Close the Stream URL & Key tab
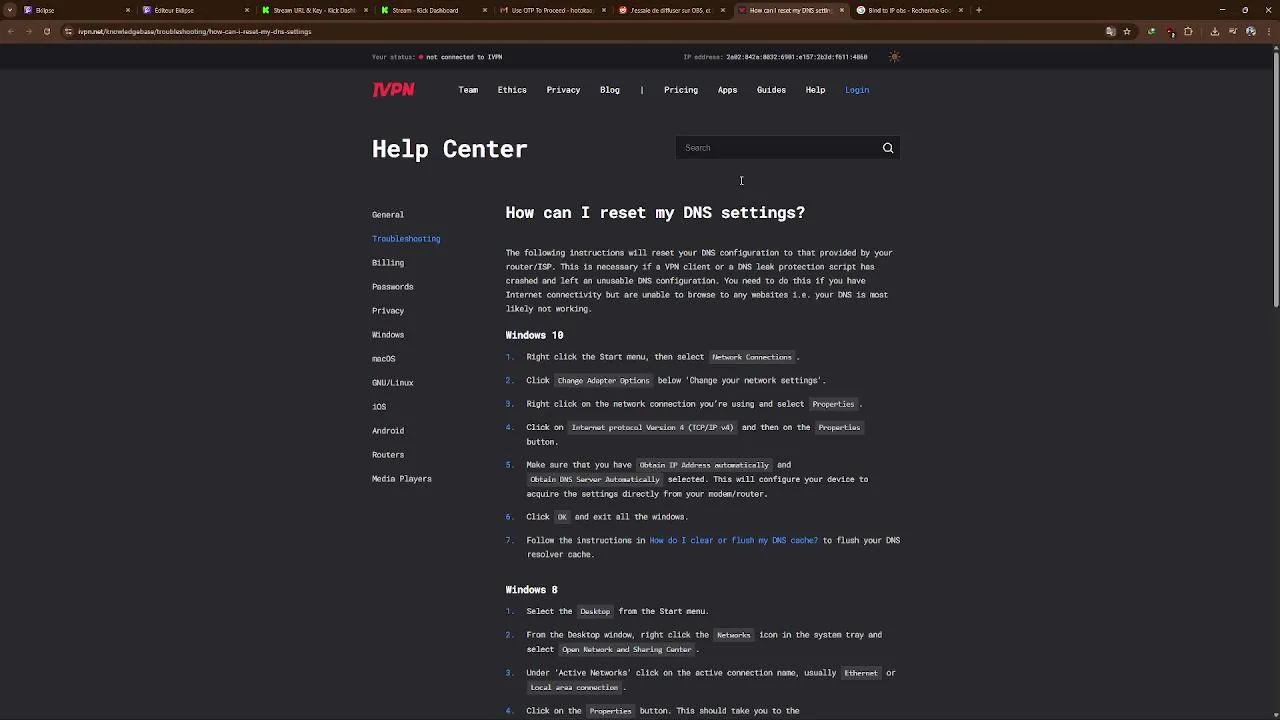This screenshot has height=720, width=1280. [x=366, y=10]
